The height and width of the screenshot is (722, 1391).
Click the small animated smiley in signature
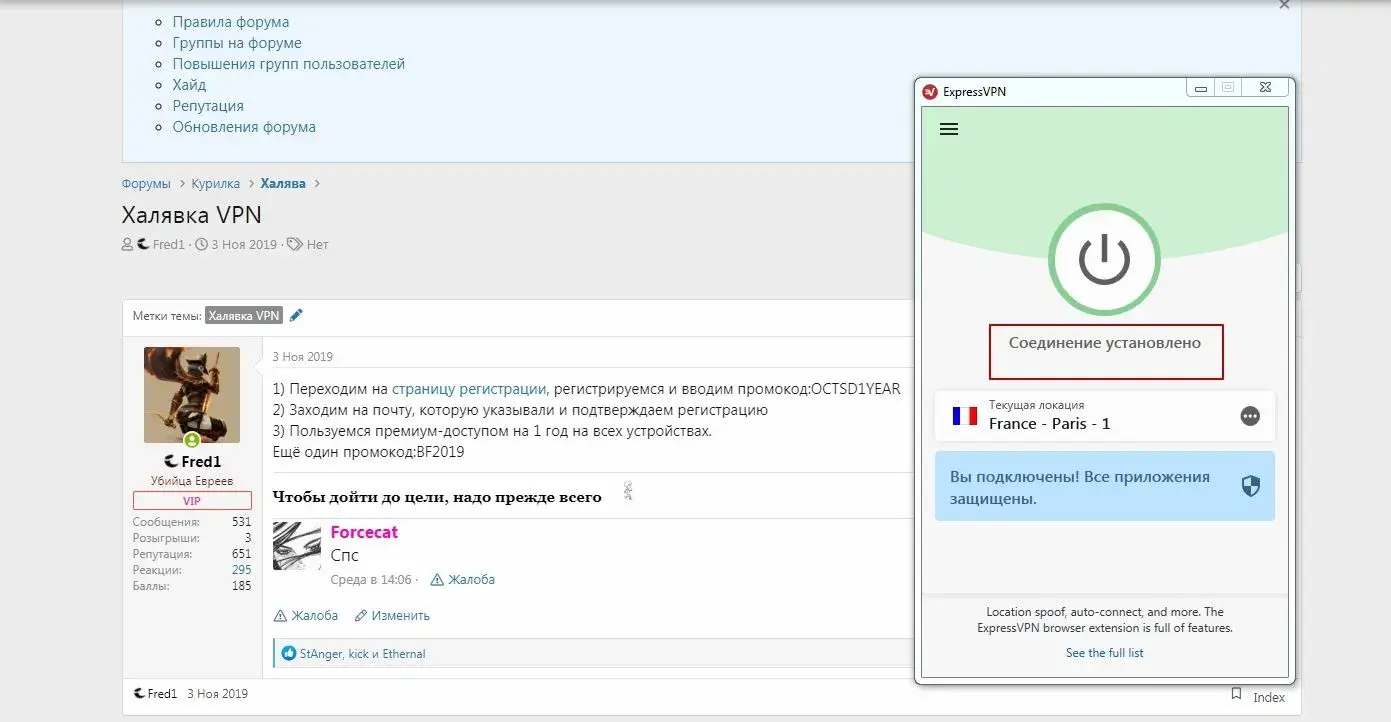628,490
